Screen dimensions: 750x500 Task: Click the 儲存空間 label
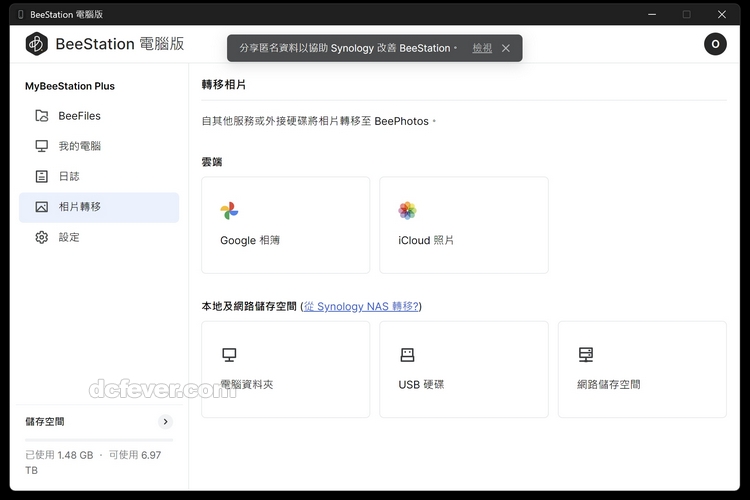(45, 422)
